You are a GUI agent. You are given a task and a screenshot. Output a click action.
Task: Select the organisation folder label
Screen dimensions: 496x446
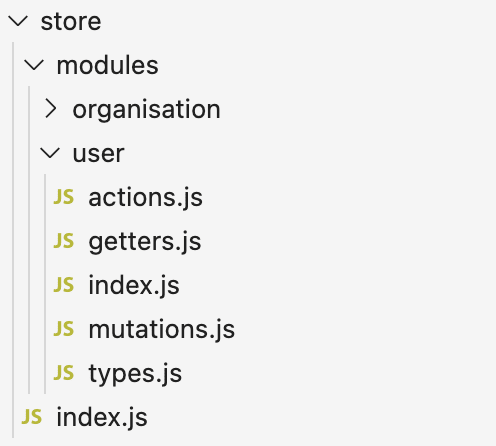(x=146, y=110)
